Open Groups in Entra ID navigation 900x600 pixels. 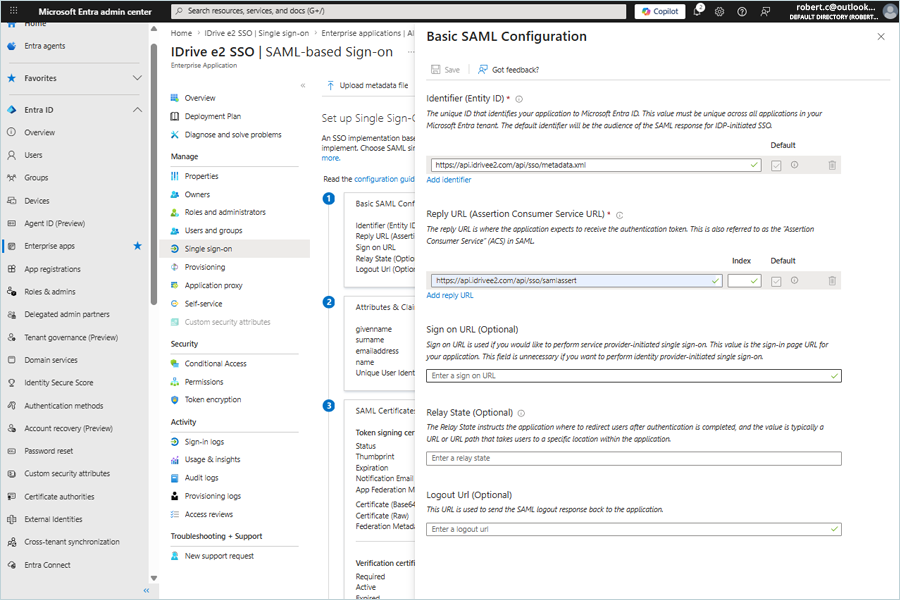36,178
